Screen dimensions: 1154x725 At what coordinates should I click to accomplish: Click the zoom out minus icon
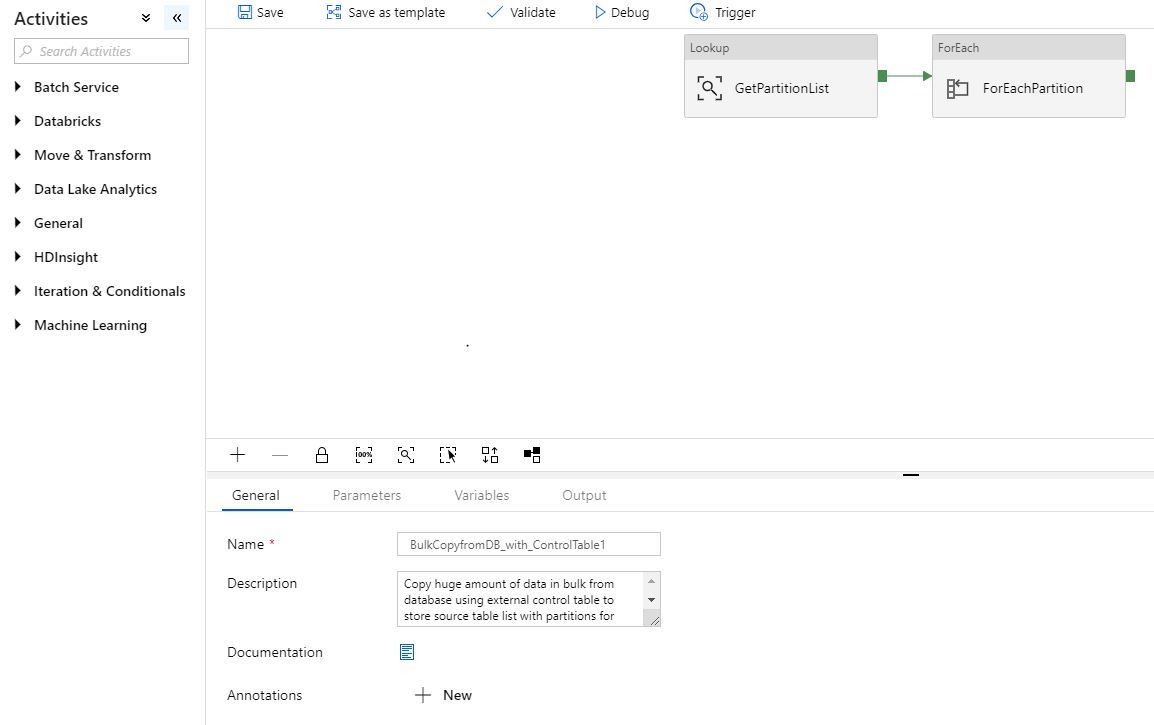(280, 456)
